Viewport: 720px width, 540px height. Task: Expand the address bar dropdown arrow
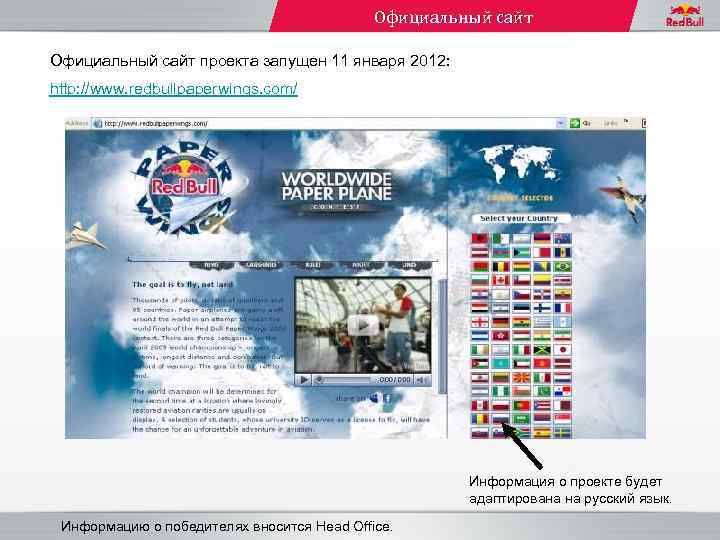pos(561,123)
